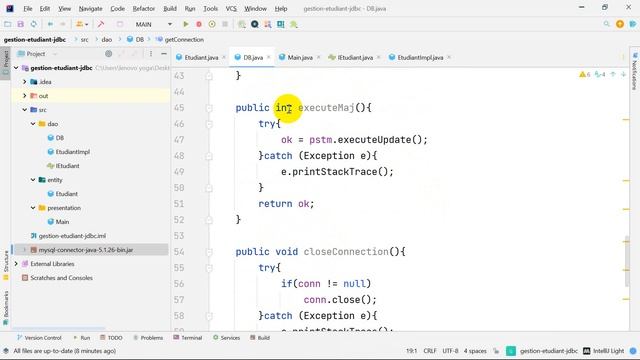Expand External Libraries node
Screen dimensions: 640x360
point(16,264)
